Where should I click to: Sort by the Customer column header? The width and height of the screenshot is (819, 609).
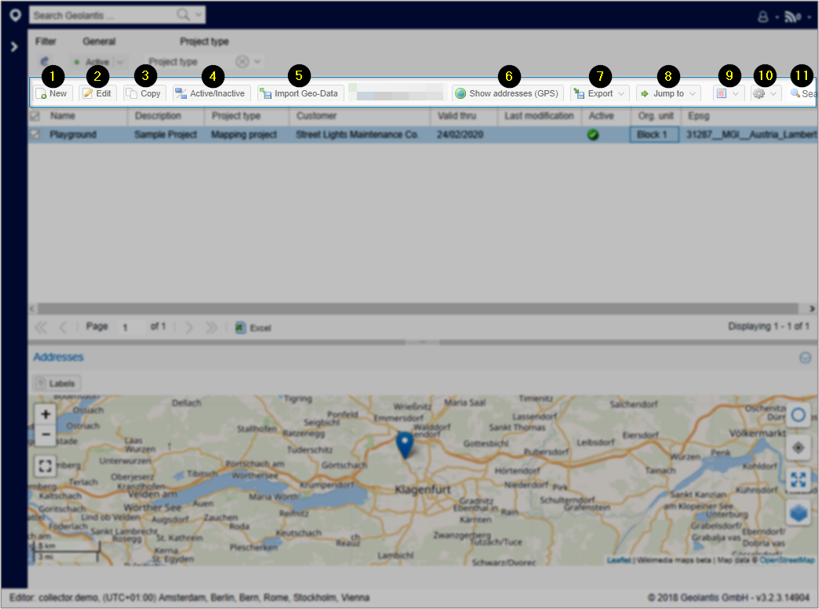point(317,115)
